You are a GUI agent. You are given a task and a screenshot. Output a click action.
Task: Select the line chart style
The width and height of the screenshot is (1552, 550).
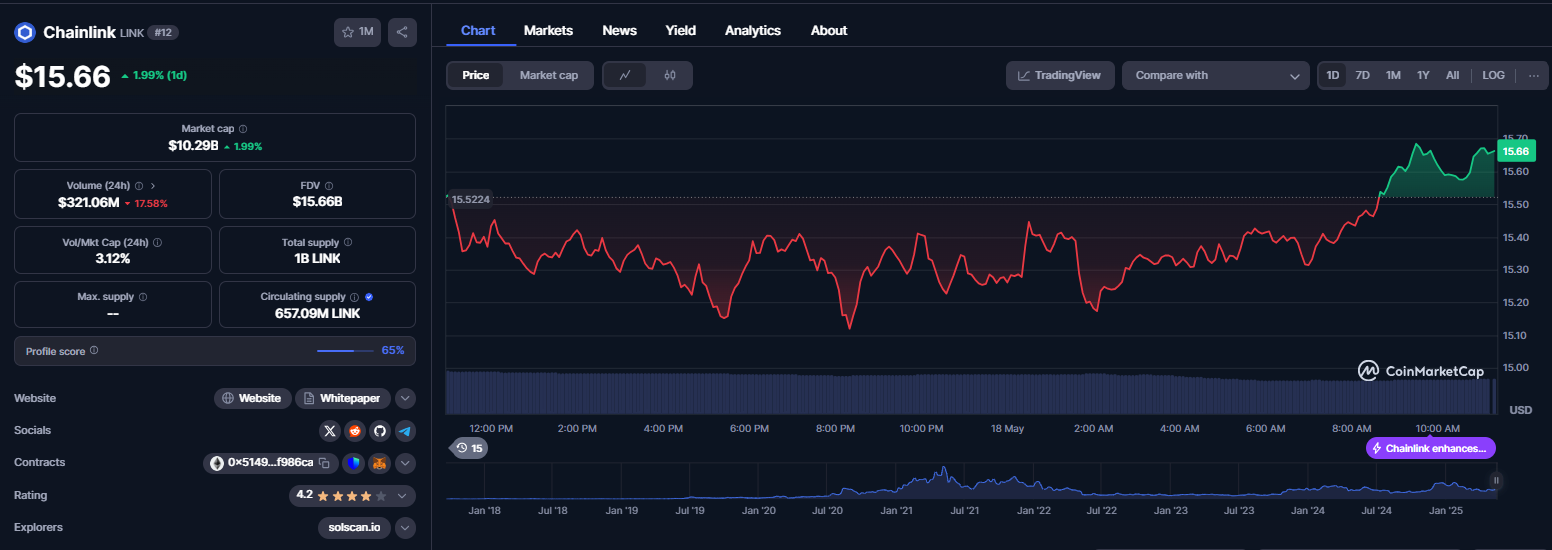pyautogui.click(x=625, y=75)
